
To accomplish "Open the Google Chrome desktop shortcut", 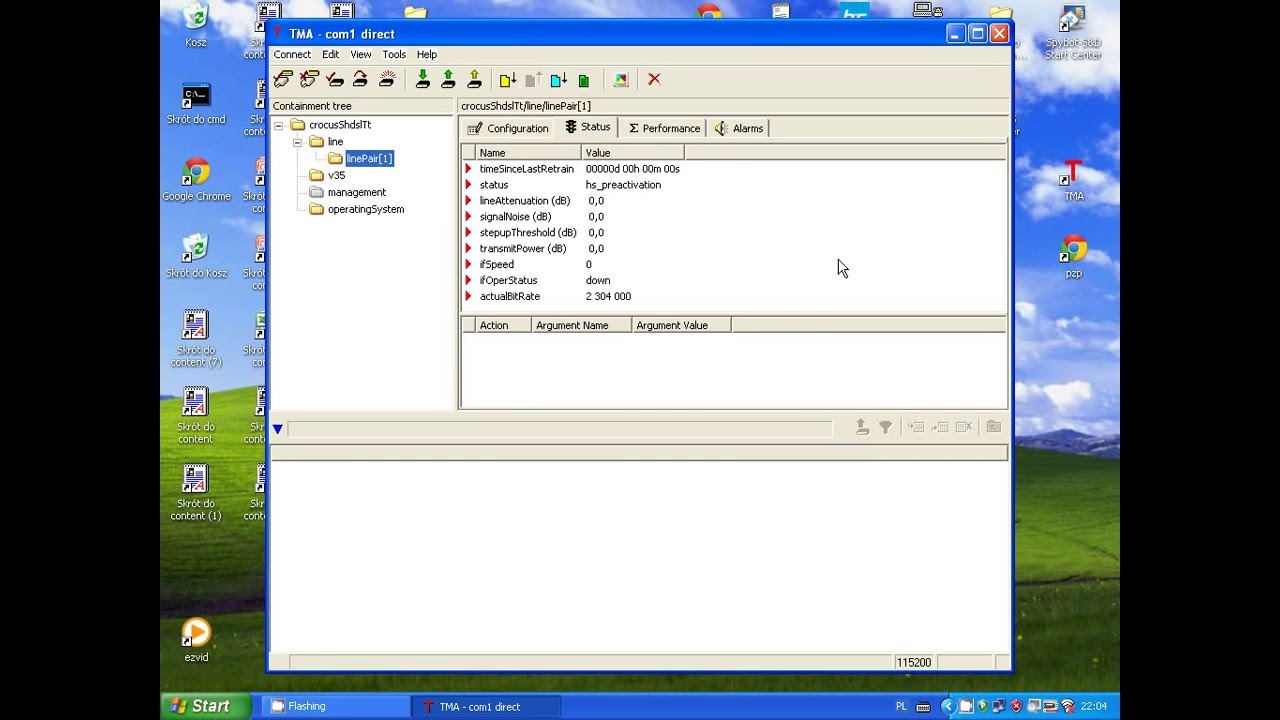I will click(x=196, y=179).
